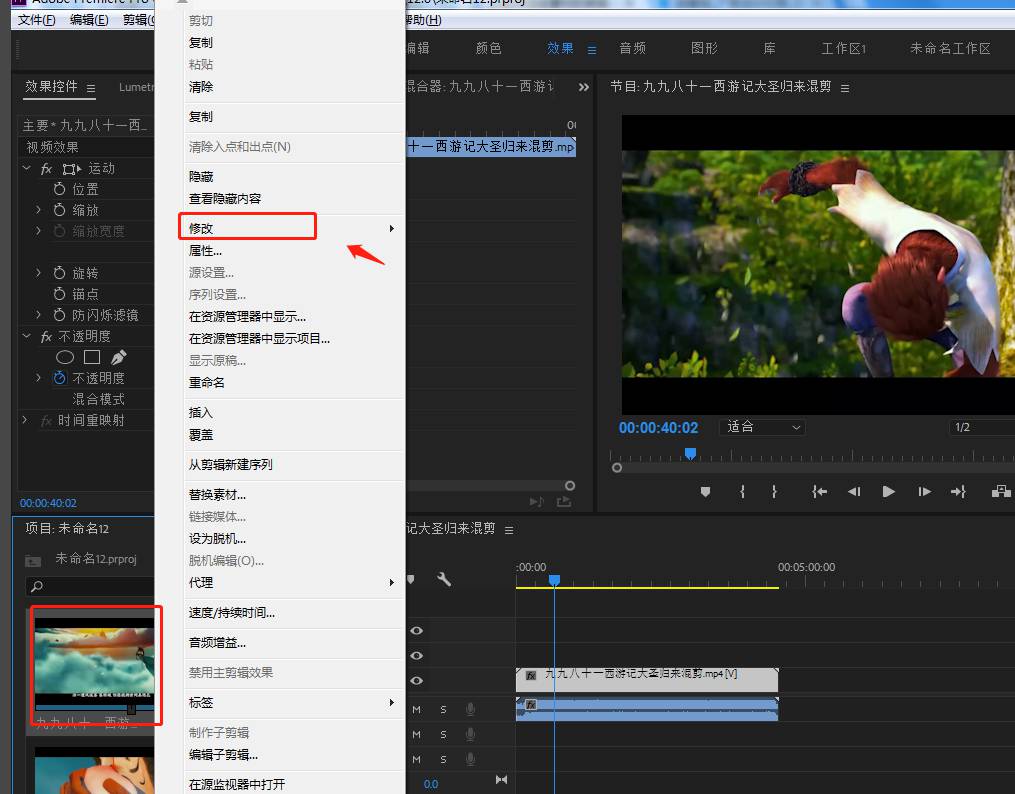Open the 适合 zoom level dropdown
Viewport: 1015px width, 794px height.
point(760,427)
